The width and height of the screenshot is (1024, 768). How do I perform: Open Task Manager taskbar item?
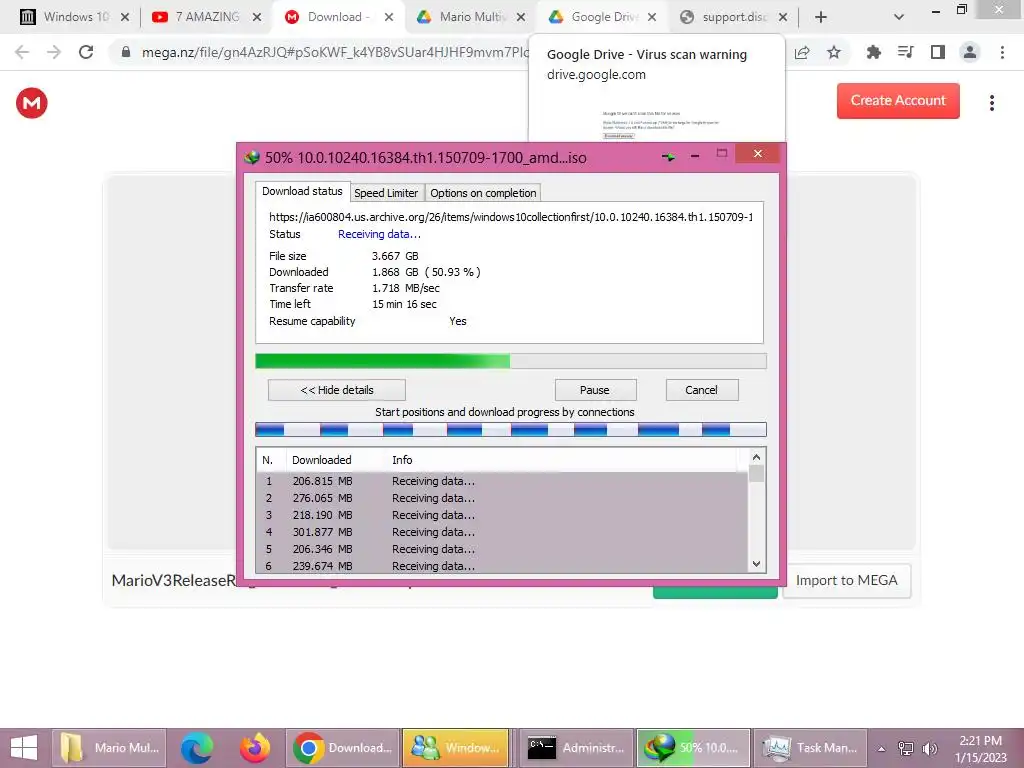click(x=810, y=748)
